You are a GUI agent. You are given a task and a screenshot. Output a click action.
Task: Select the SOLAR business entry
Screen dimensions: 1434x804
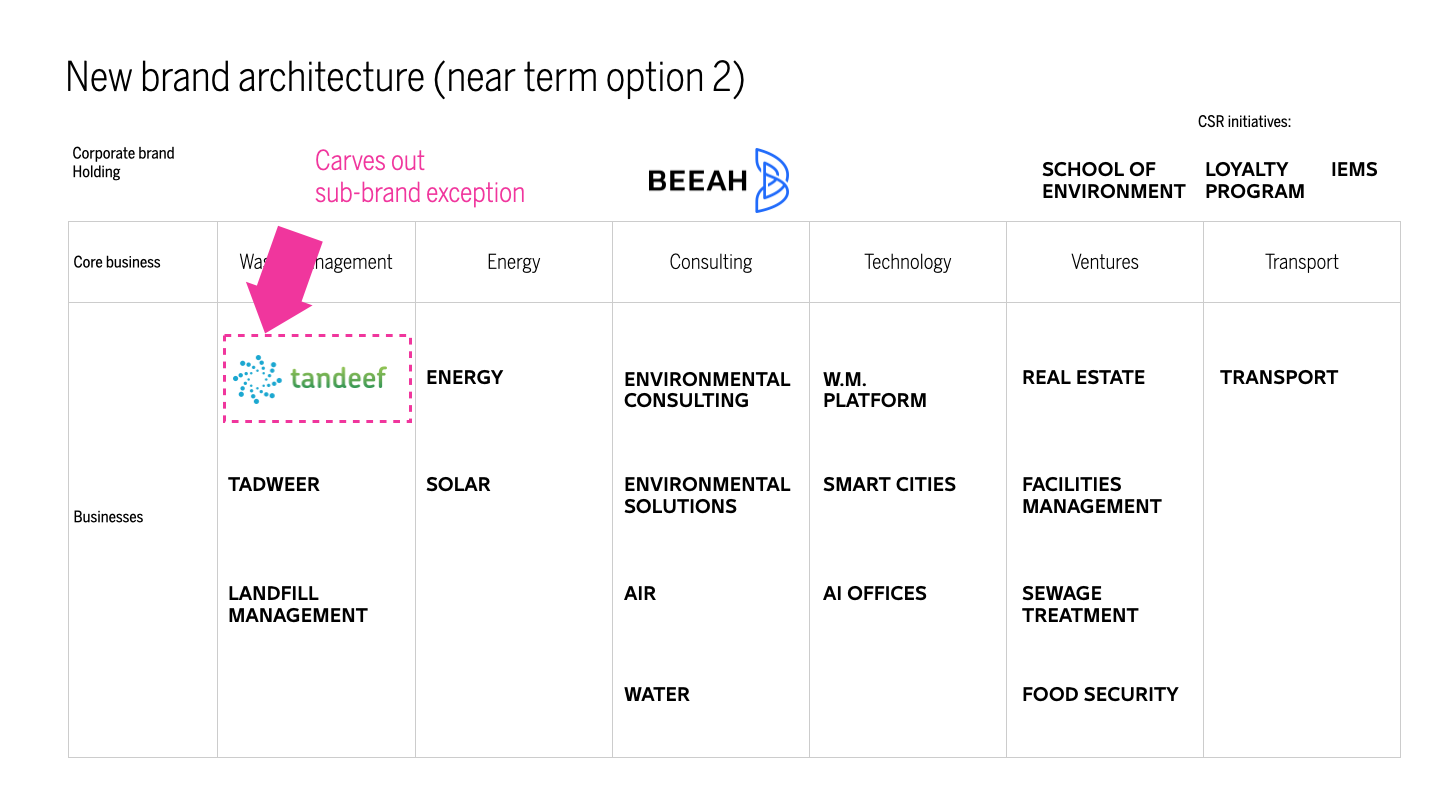point(458,485)
